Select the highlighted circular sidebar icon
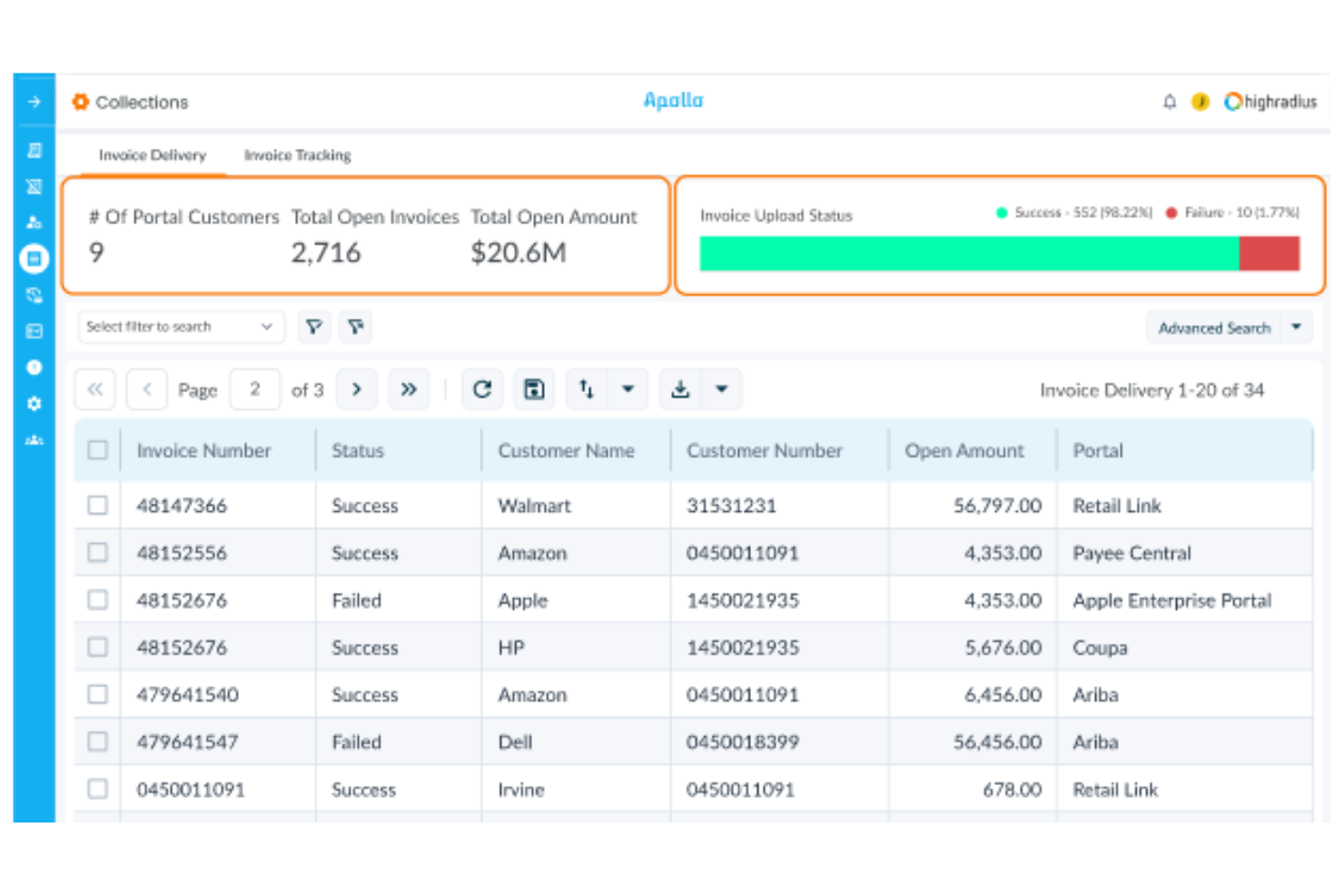Viewport: 1344px width, 896px height. [35, 259]
